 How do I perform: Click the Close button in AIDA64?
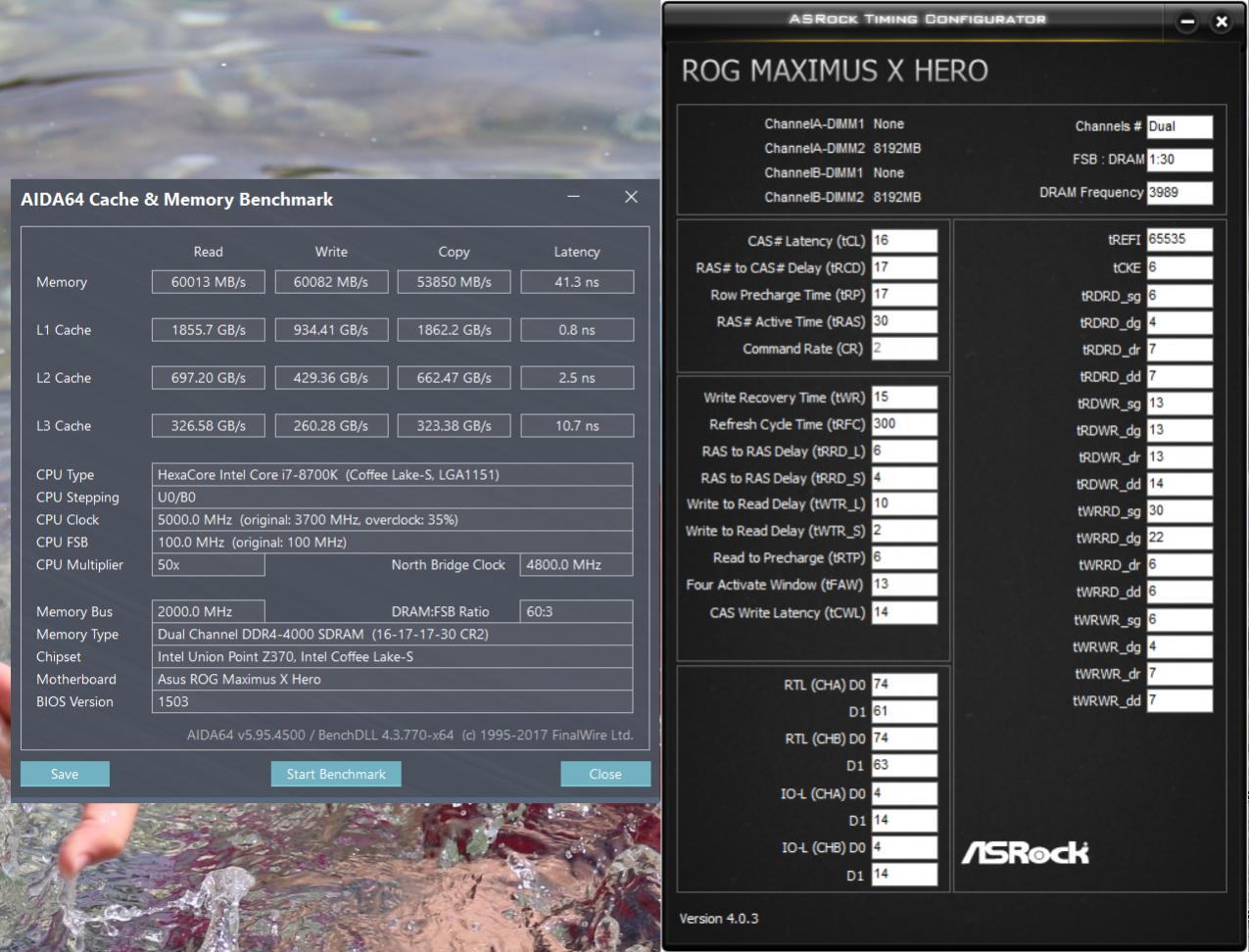pyautogui.click(x=605, y=774)
